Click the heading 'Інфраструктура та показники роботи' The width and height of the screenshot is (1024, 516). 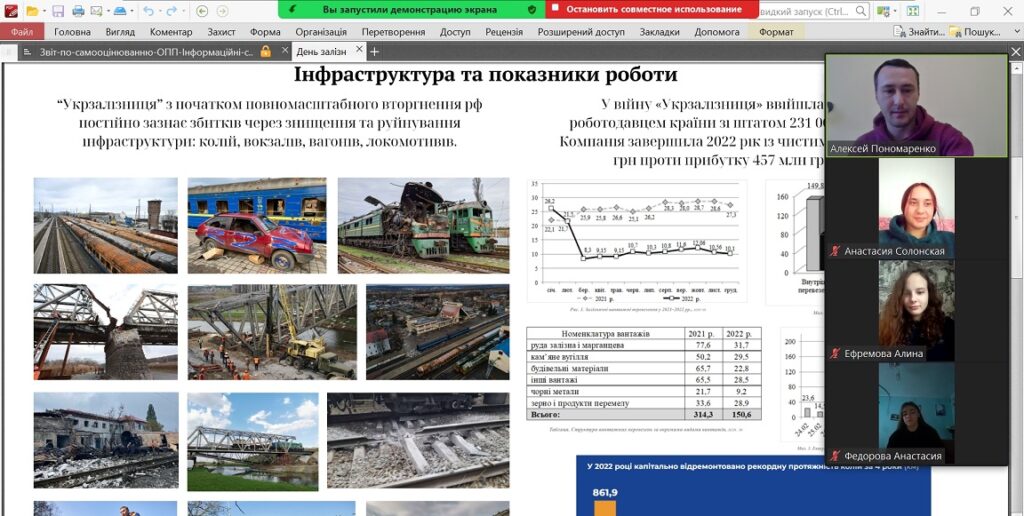coord(485,74)
